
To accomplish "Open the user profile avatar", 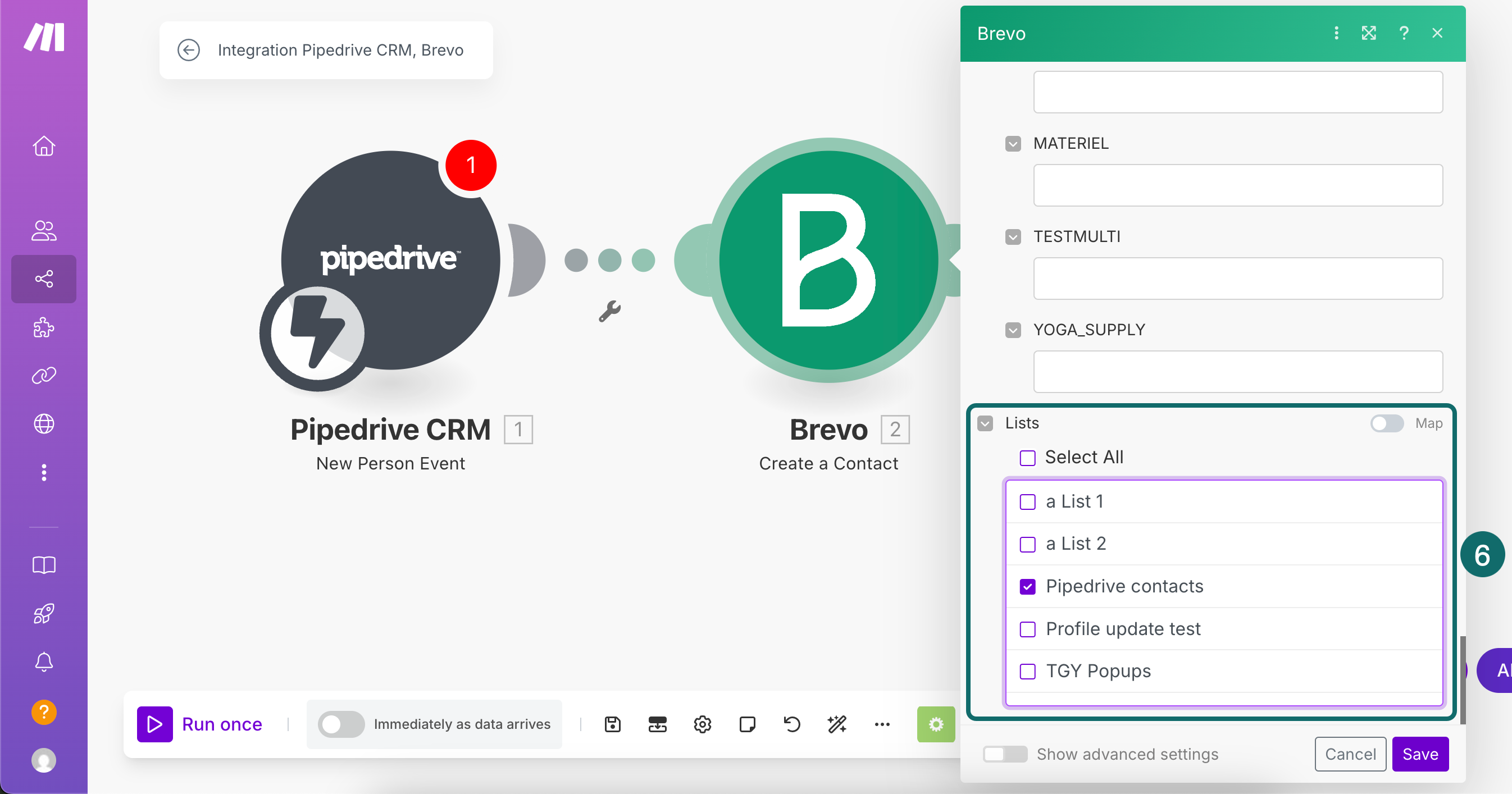I will click(x=44, y=760).
